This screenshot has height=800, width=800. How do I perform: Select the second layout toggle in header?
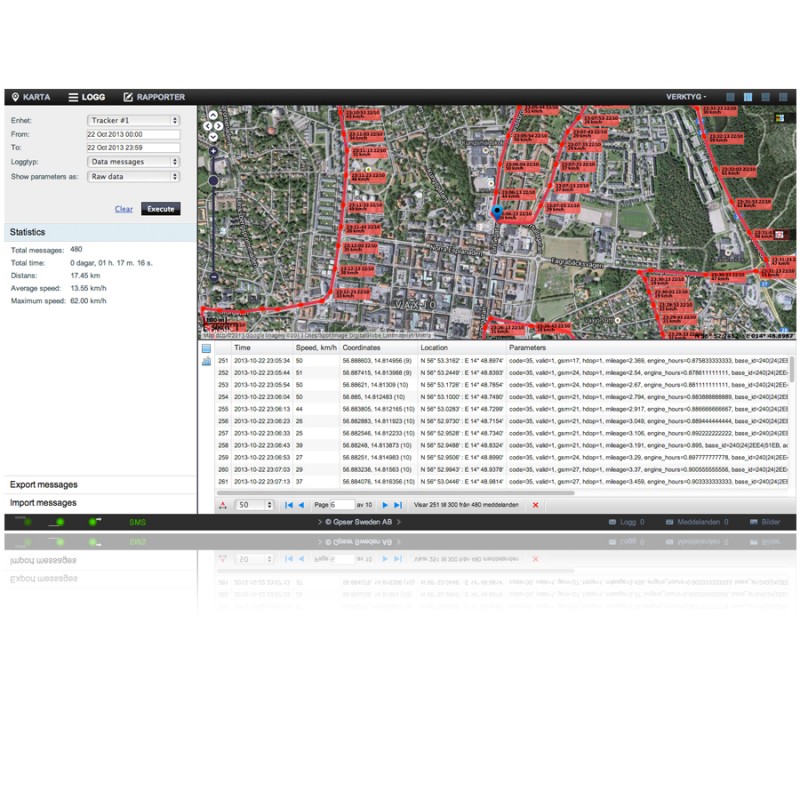coord(748,97)
